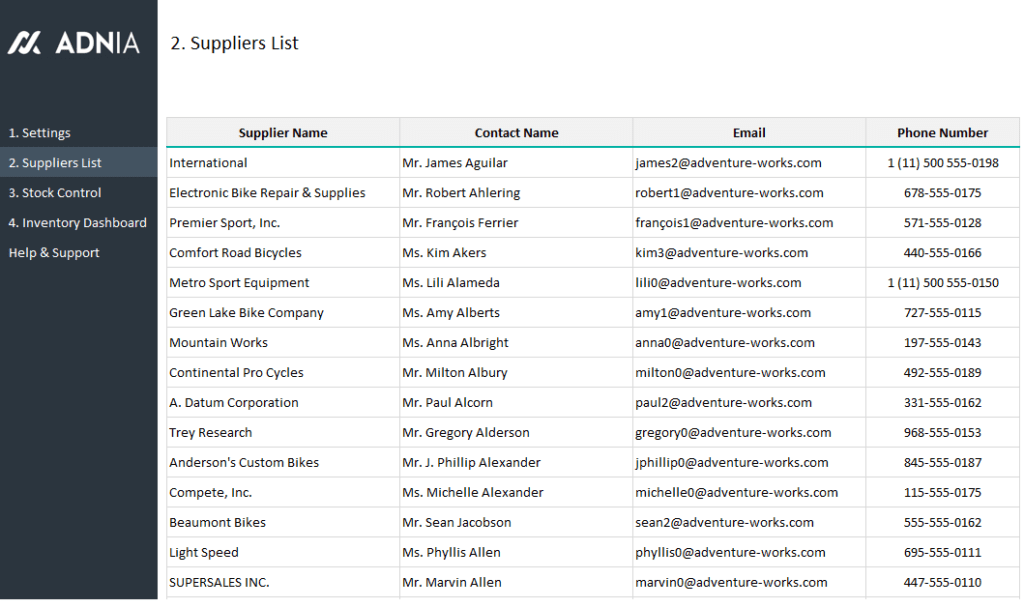Click robert1@adventure-works.com email link
This screenshot has width=1024, height=608.
click(729, 192)
